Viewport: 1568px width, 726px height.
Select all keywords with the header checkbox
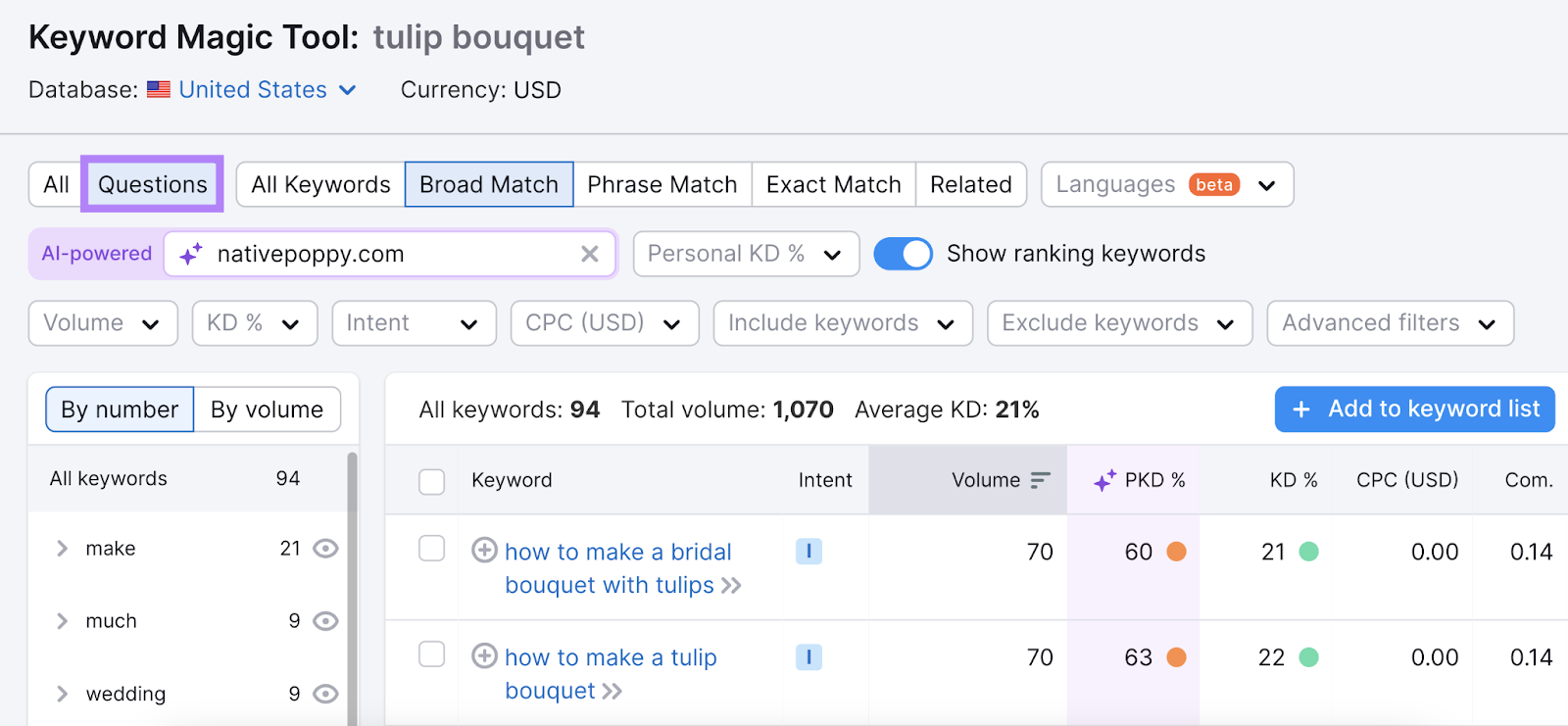point(431,480)
